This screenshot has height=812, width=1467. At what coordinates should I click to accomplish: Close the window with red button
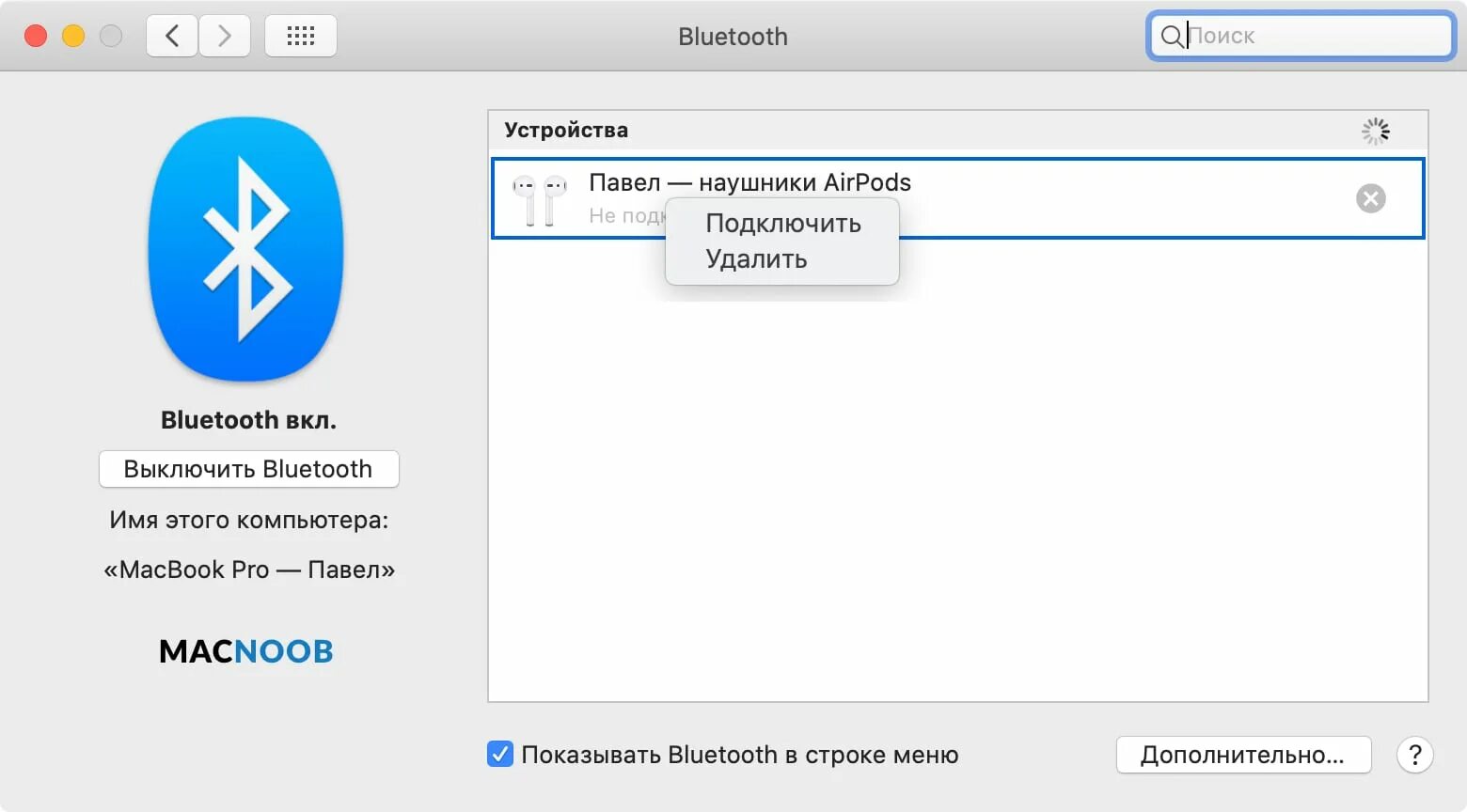[x=36, y=36]
